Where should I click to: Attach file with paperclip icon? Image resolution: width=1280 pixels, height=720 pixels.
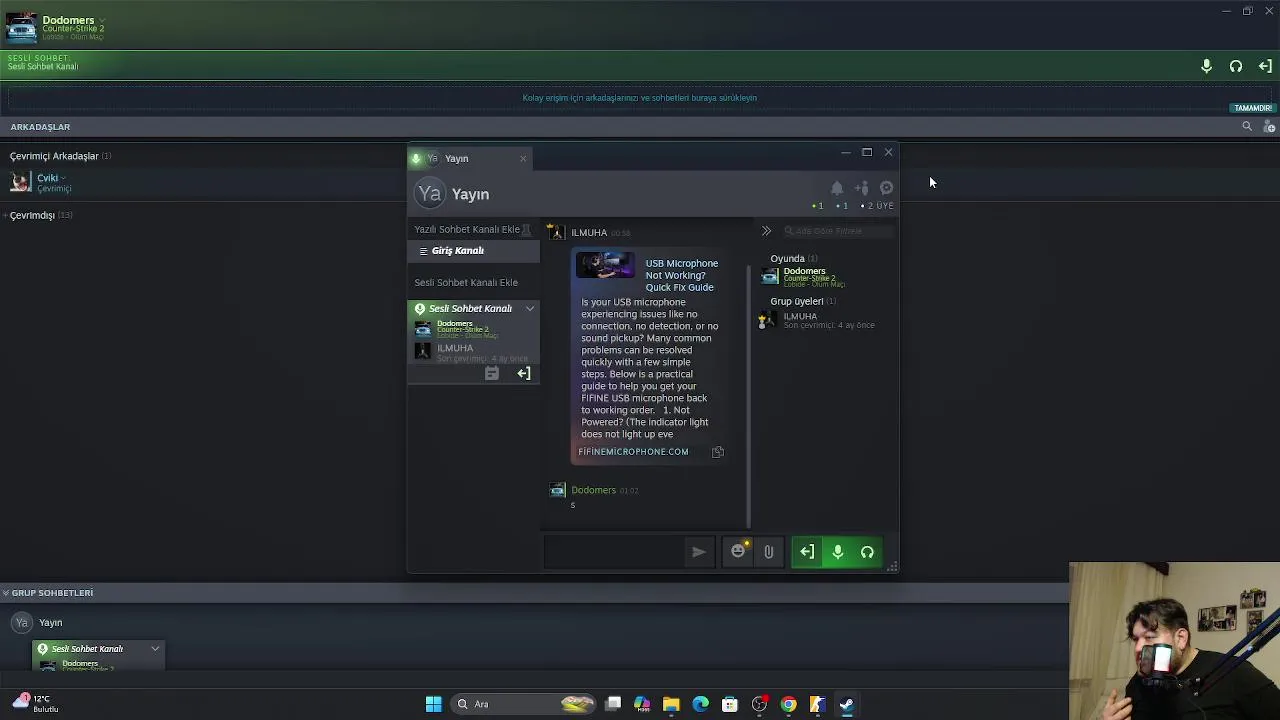(768, 552)
